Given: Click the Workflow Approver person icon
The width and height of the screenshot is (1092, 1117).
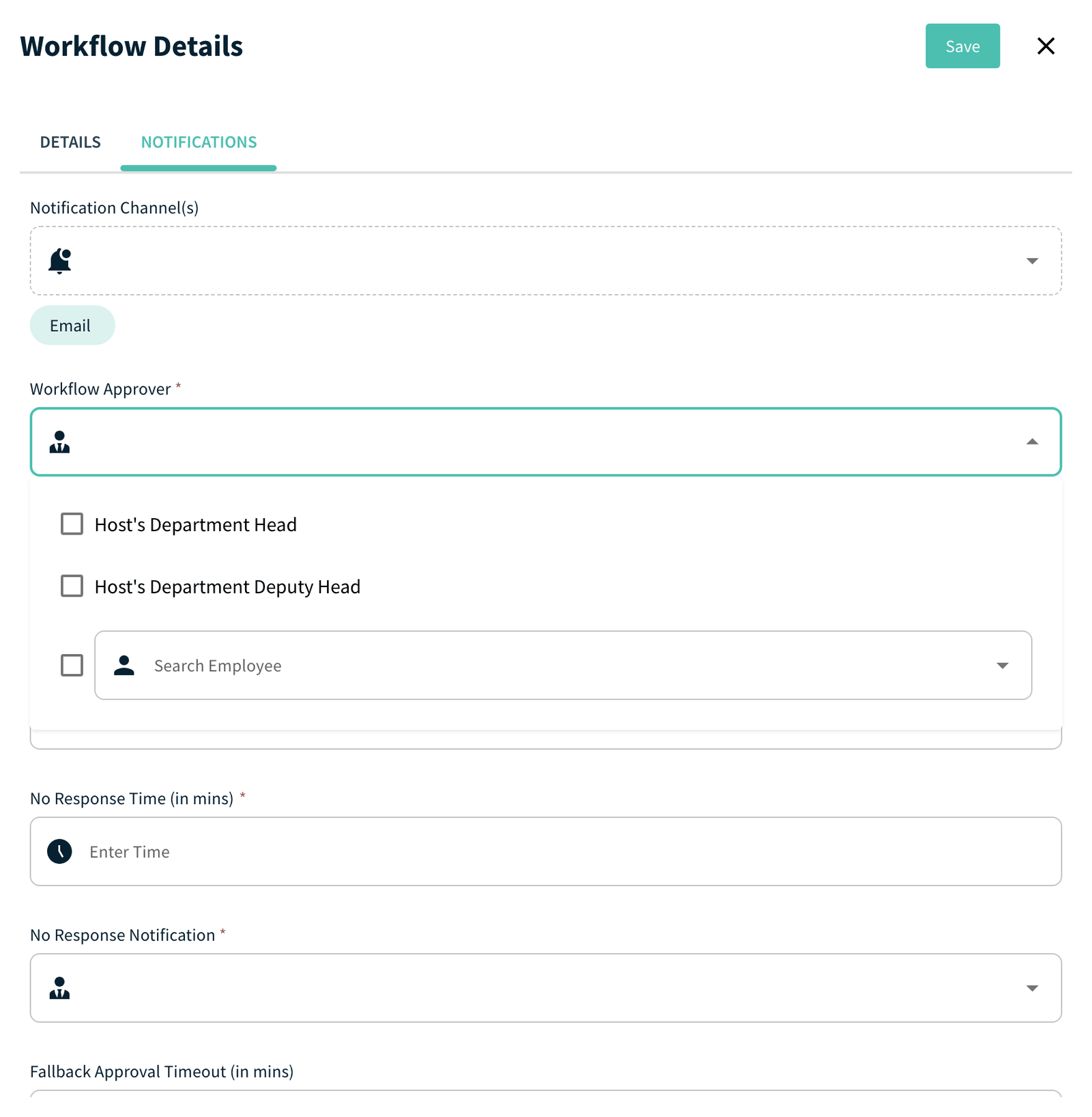Looking at the screenshot, I should 60,442.
